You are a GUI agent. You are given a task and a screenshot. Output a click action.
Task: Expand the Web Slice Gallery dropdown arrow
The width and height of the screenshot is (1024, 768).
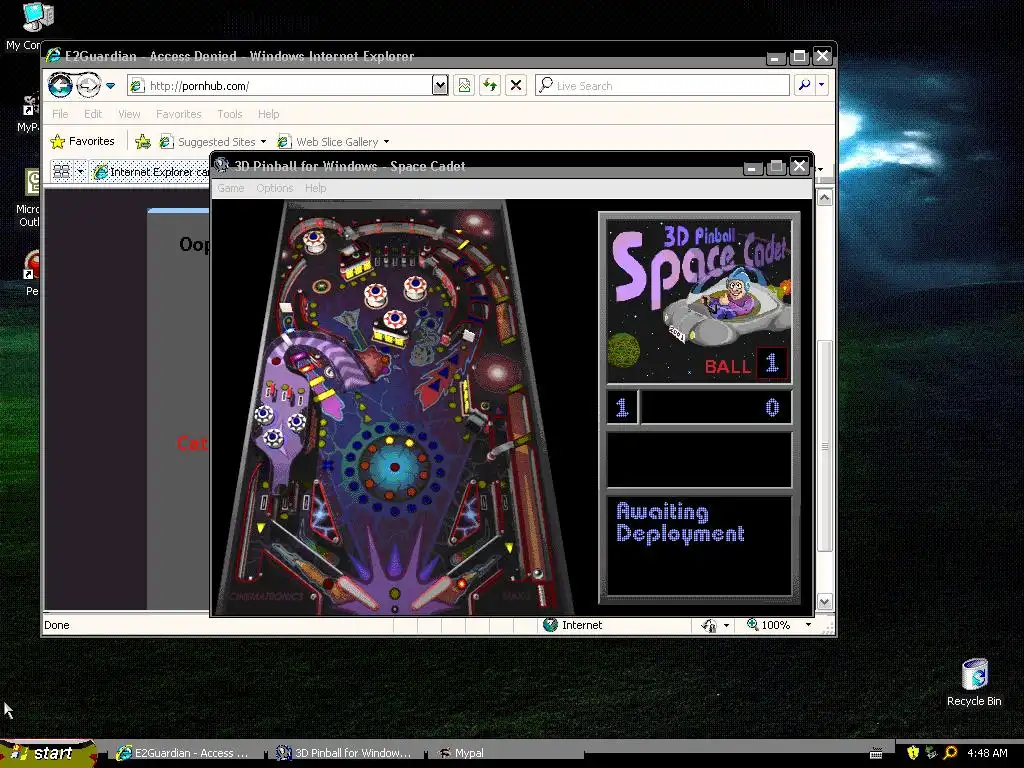(387, 142)
